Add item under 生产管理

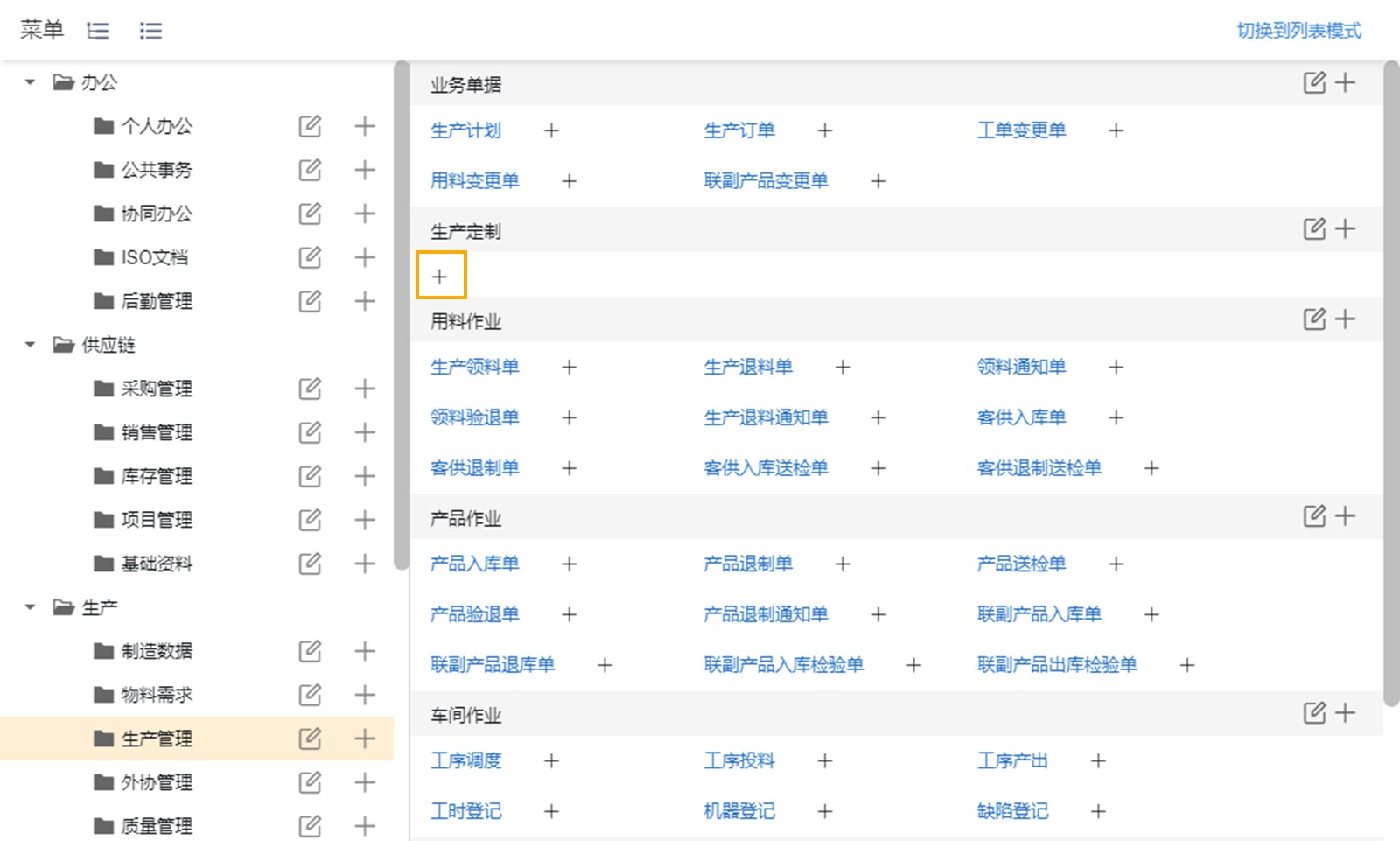365,739
